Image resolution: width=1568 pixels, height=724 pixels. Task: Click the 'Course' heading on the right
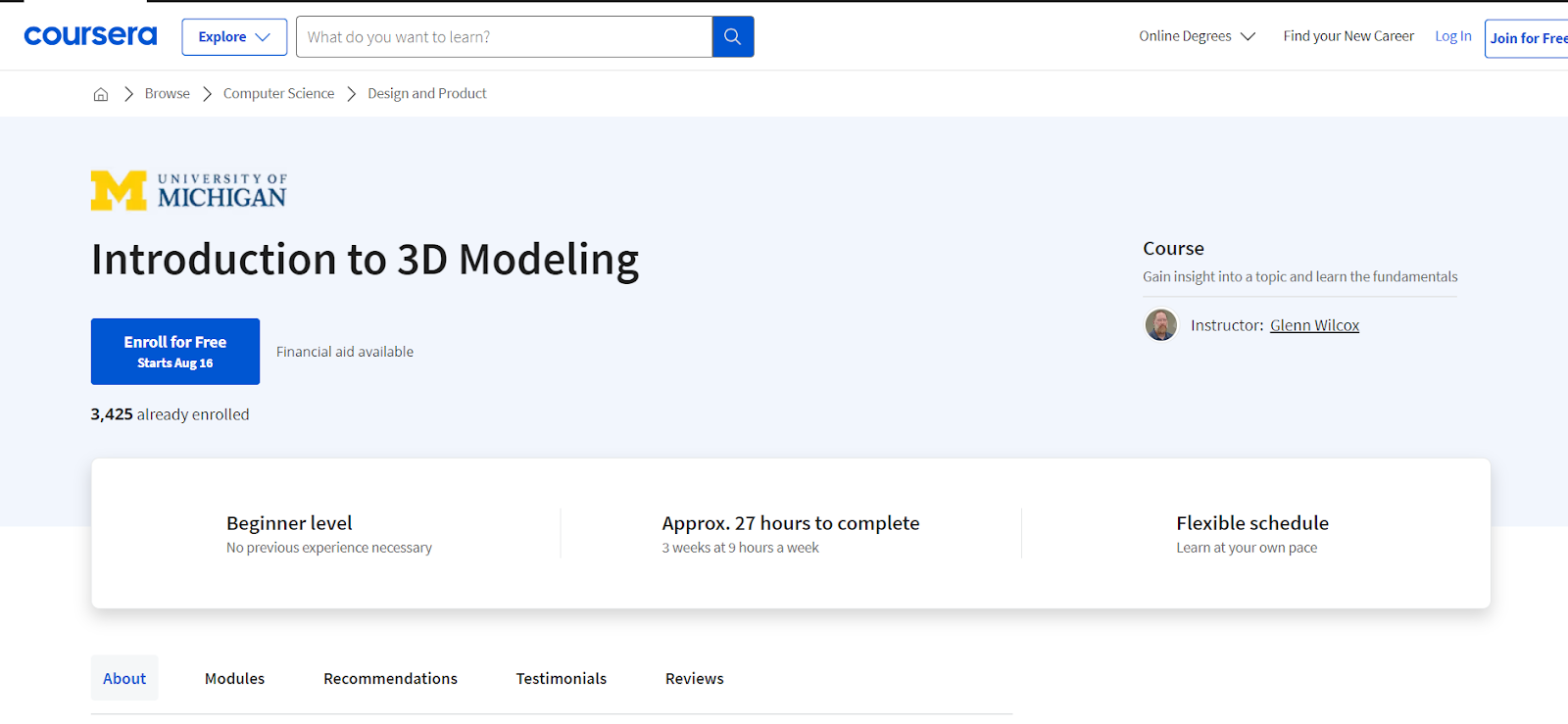(1173, 249)
